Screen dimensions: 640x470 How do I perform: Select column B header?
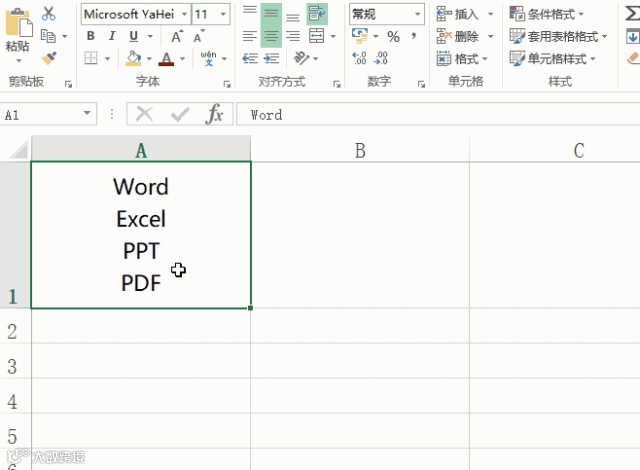click(x=360, y=150)
